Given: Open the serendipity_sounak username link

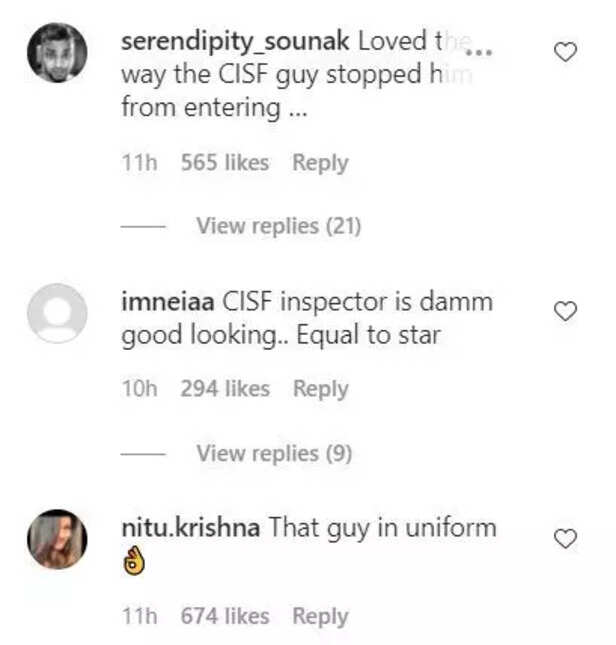Looking at the screenshot, I should point(234,42).
